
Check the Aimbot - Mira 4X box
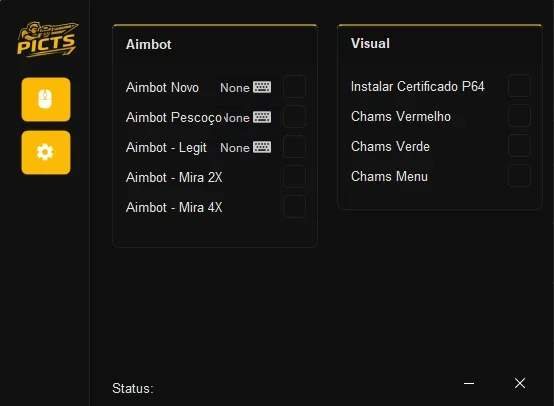point(294,206)
